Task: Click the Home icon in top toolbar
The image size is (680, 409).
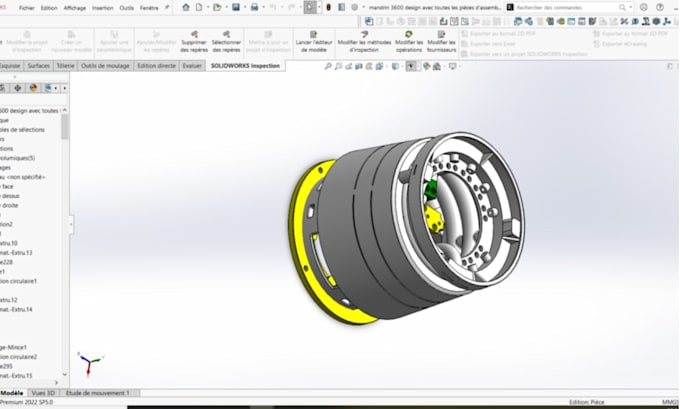Action: pyautogui.click(x=186, y=7)
